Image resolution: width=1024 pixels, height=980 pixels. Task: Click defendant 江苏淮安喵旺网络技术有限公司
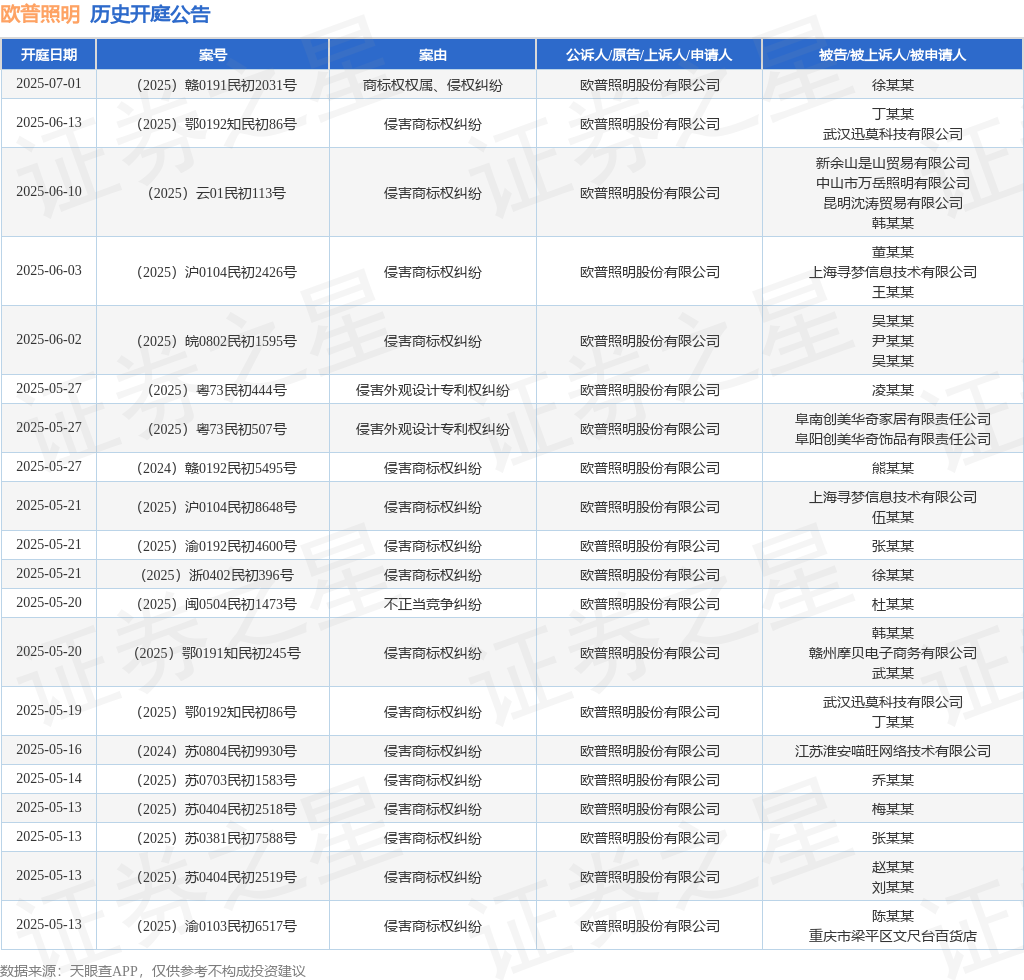coord(892,751)
